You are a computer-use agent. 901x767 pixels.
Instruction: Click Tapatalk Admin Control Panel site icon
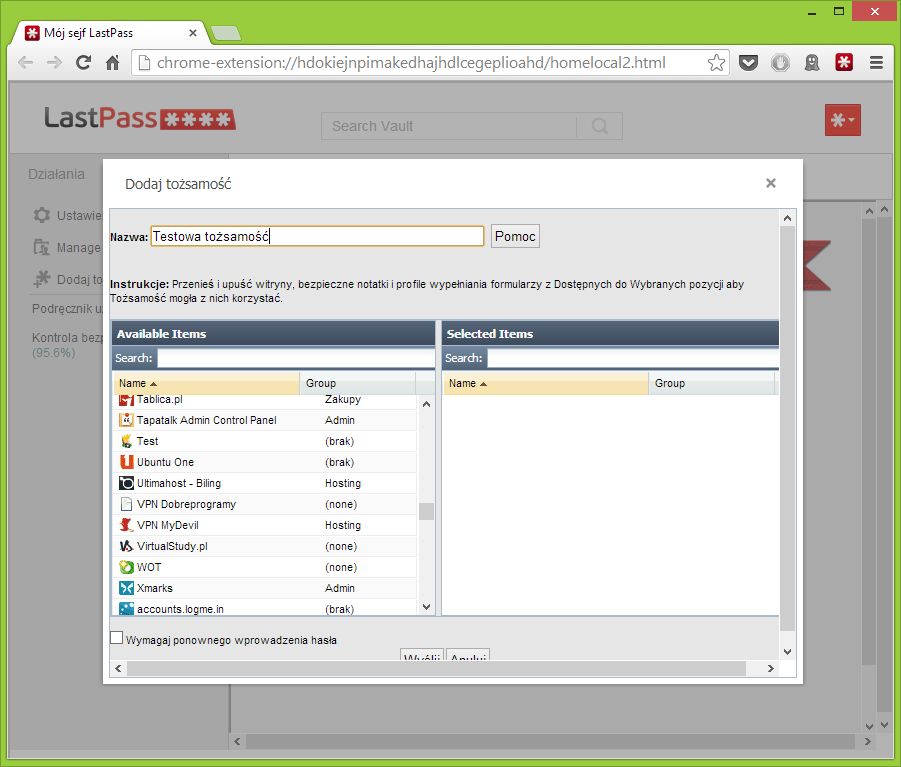click(x=126, y=420)
